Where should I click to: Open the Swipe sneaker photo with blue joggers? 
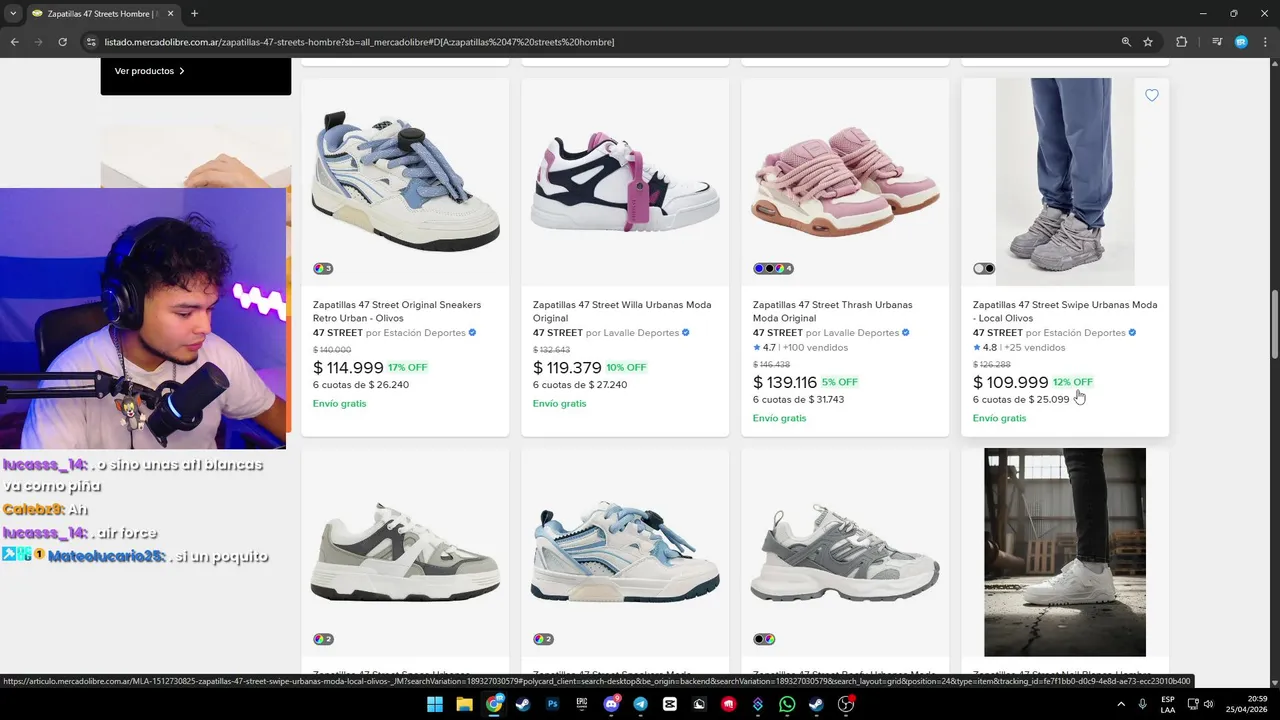tap(1065, 182)
